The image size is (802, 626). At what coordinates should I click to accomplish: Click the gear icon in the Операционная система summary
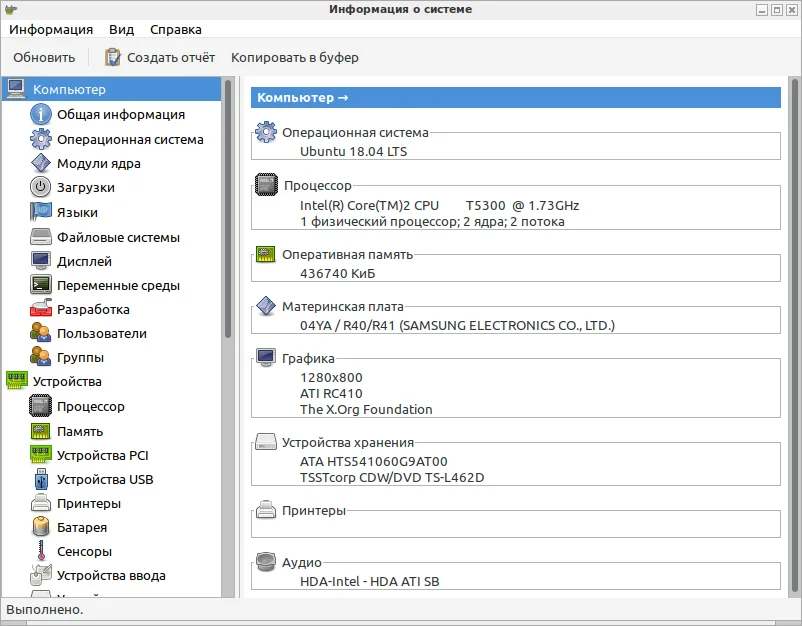tap(265, 132)
